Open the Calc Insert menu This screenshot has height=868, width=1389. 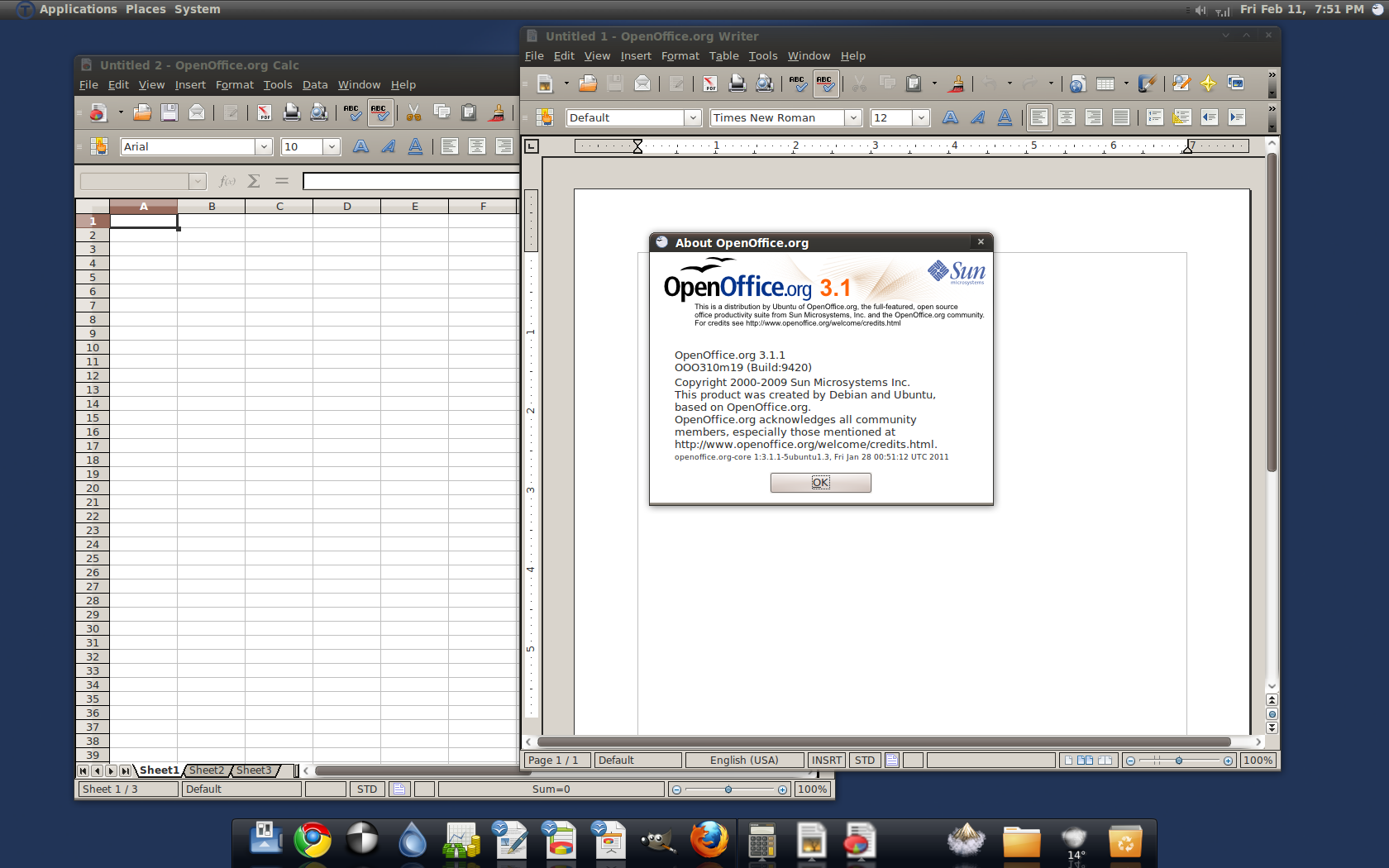click(190, 85)
